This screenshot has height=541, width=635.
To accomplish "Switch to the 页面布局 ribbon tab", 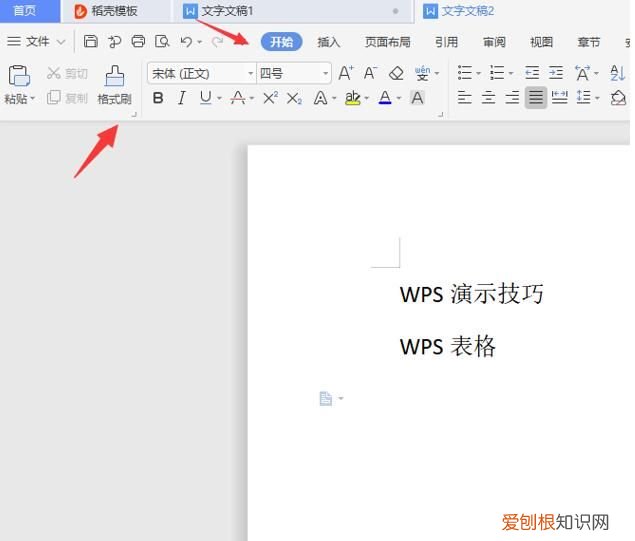I will point(388,42).
